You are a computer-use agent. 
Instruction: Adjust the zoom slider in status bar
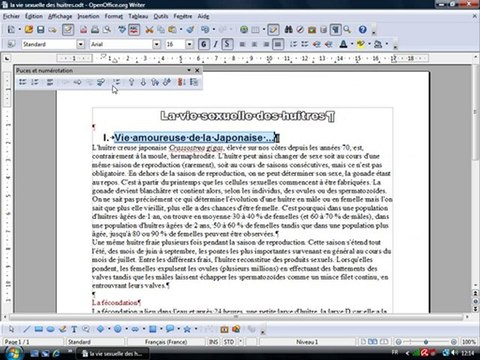click(x=426, y=342)
